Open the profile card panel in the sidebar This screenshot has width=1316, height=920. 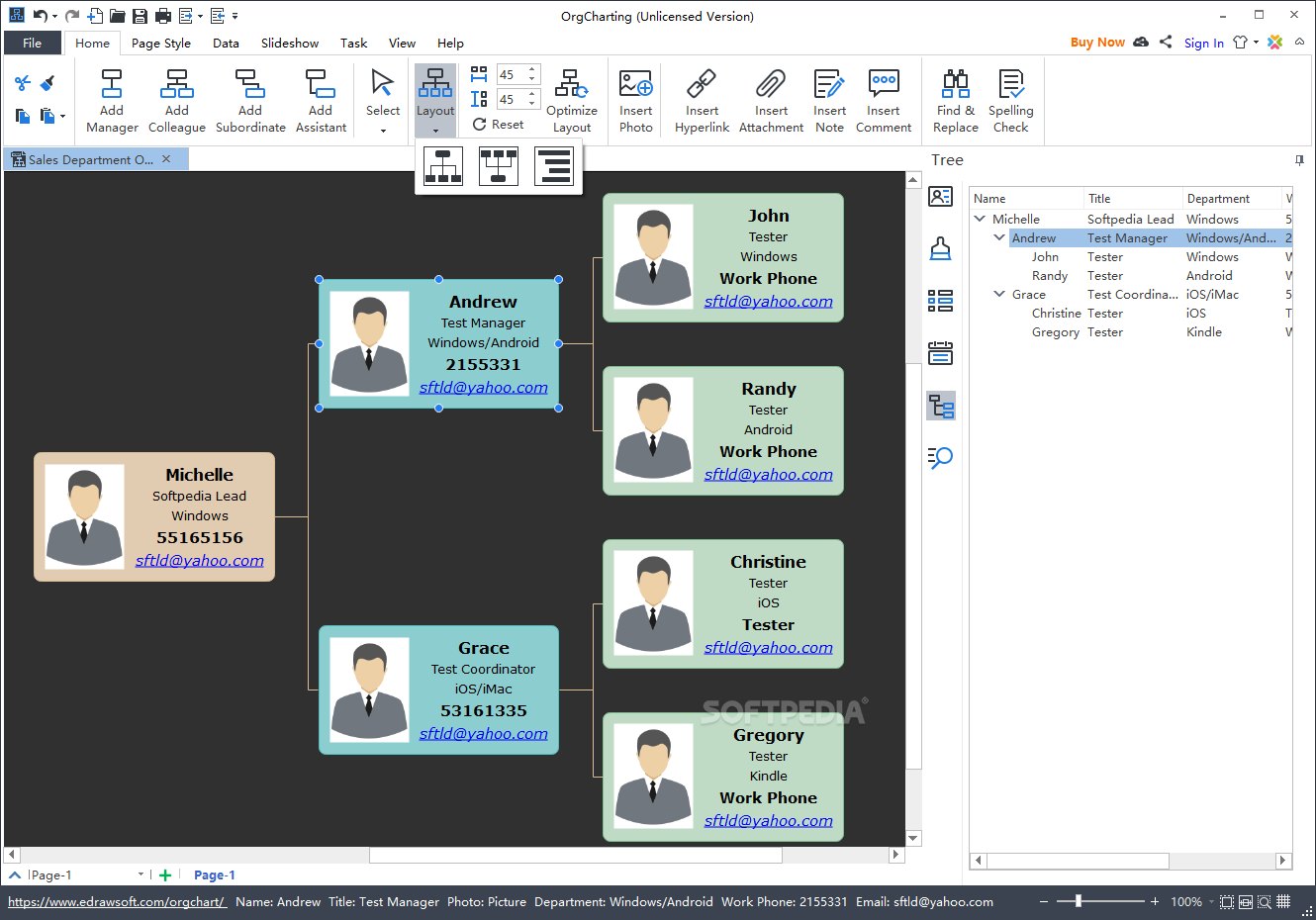coord(940,197)
